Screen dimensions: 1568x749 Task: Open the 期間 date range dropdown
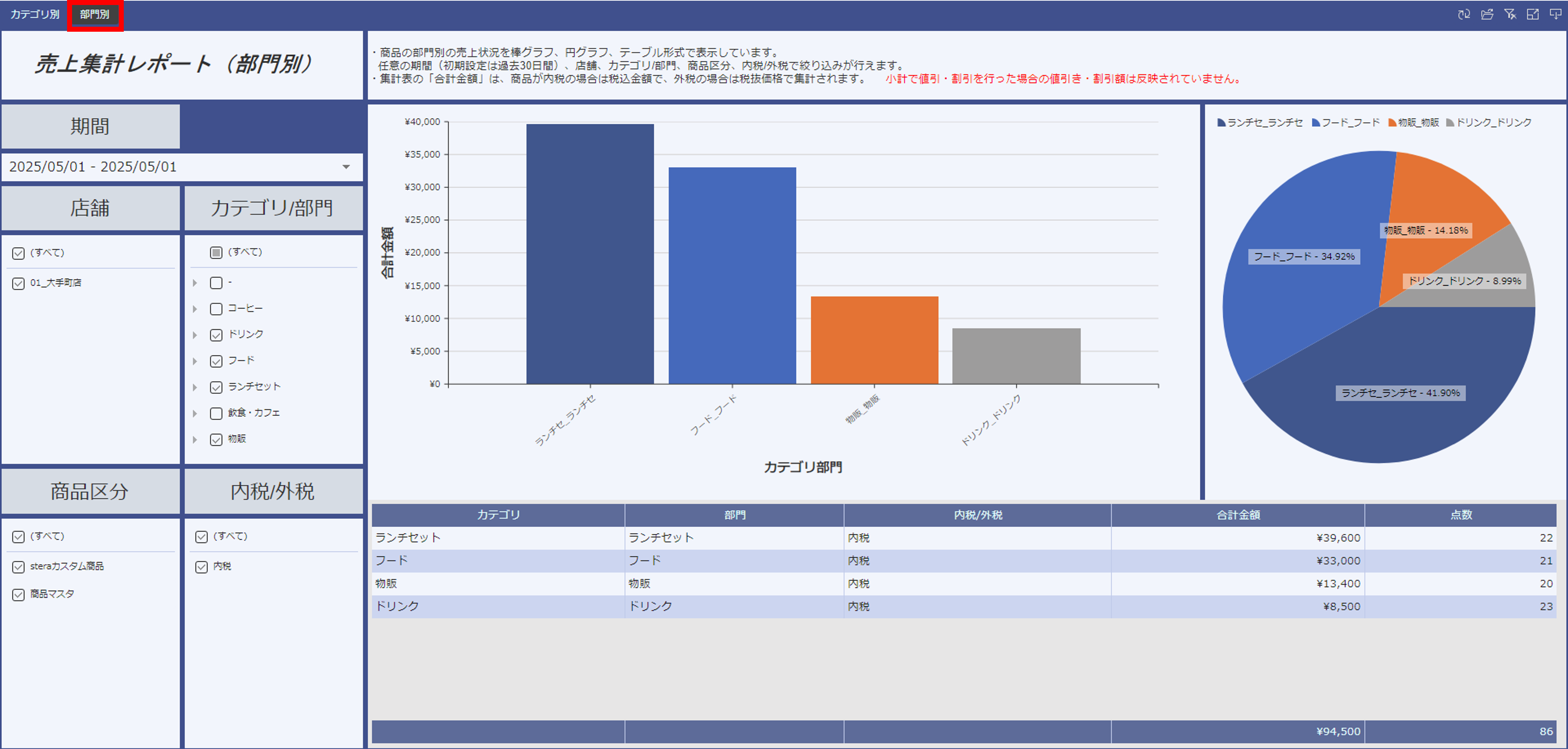[x=346, y=167]
